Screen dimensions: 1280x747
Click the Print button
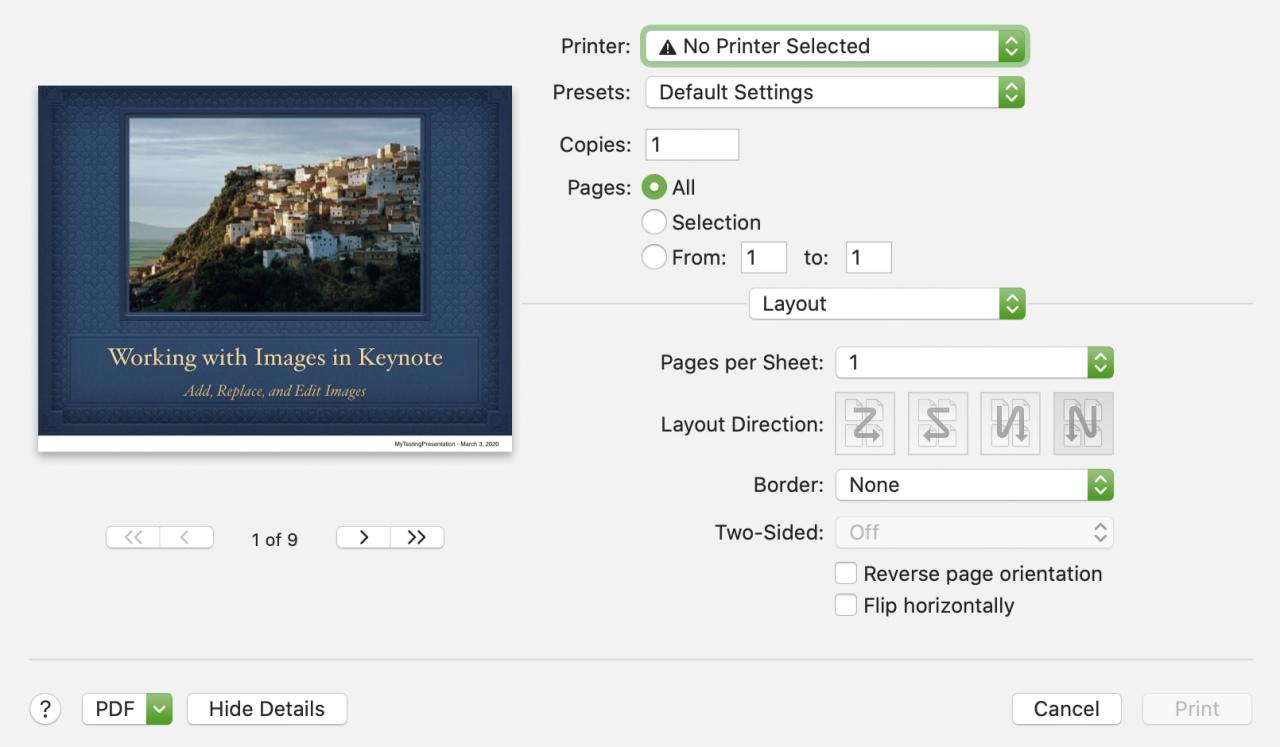(1197, 709)
